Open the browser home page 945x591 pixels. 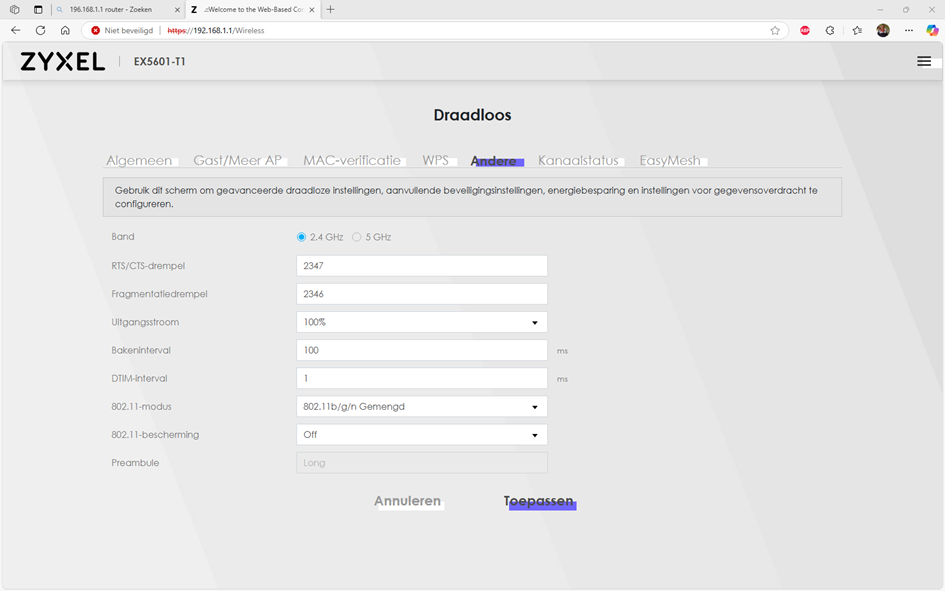[65, 30]
